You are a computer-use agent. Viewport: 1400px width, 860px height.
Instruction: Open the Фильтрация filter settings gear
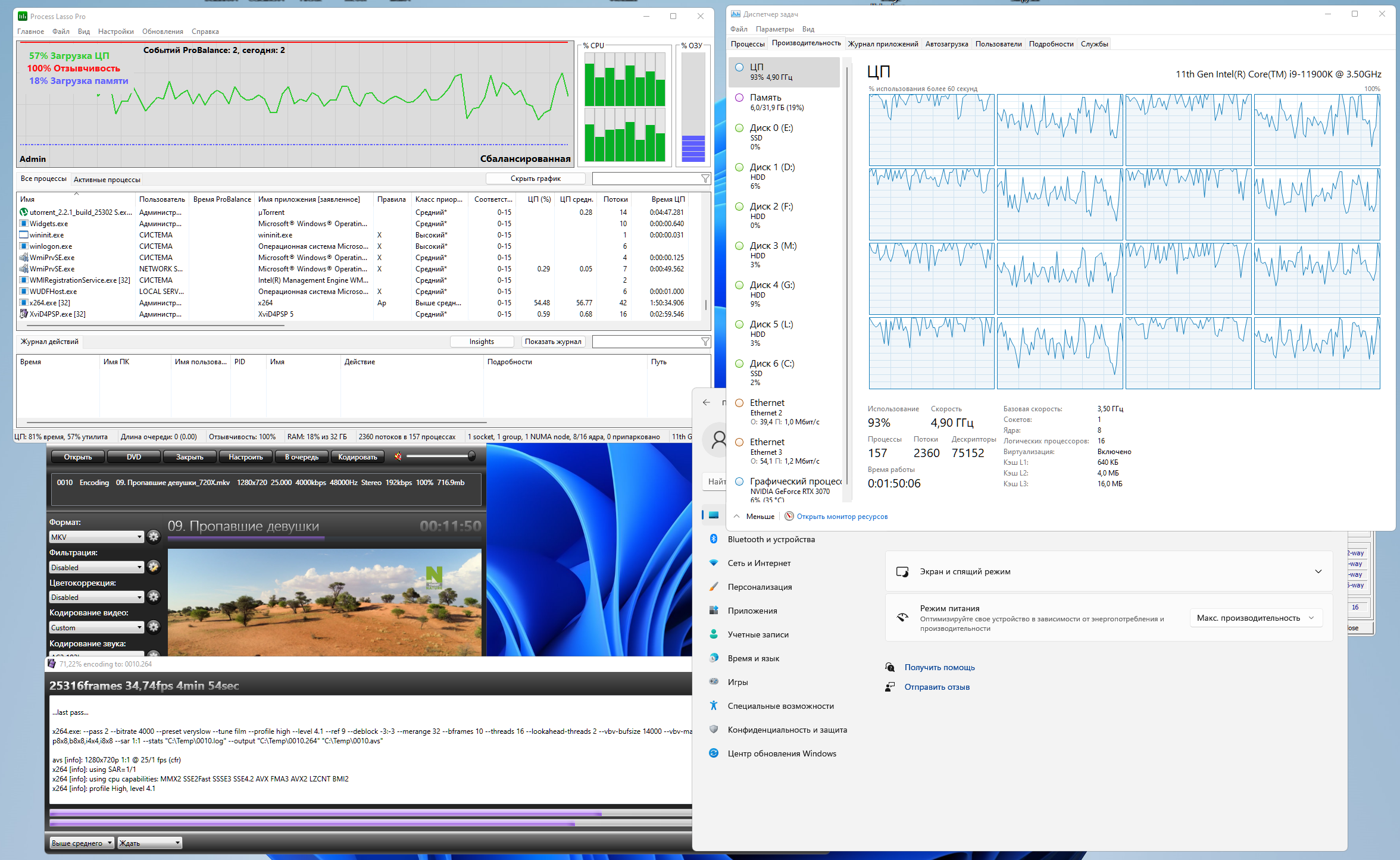pos(154,567)
